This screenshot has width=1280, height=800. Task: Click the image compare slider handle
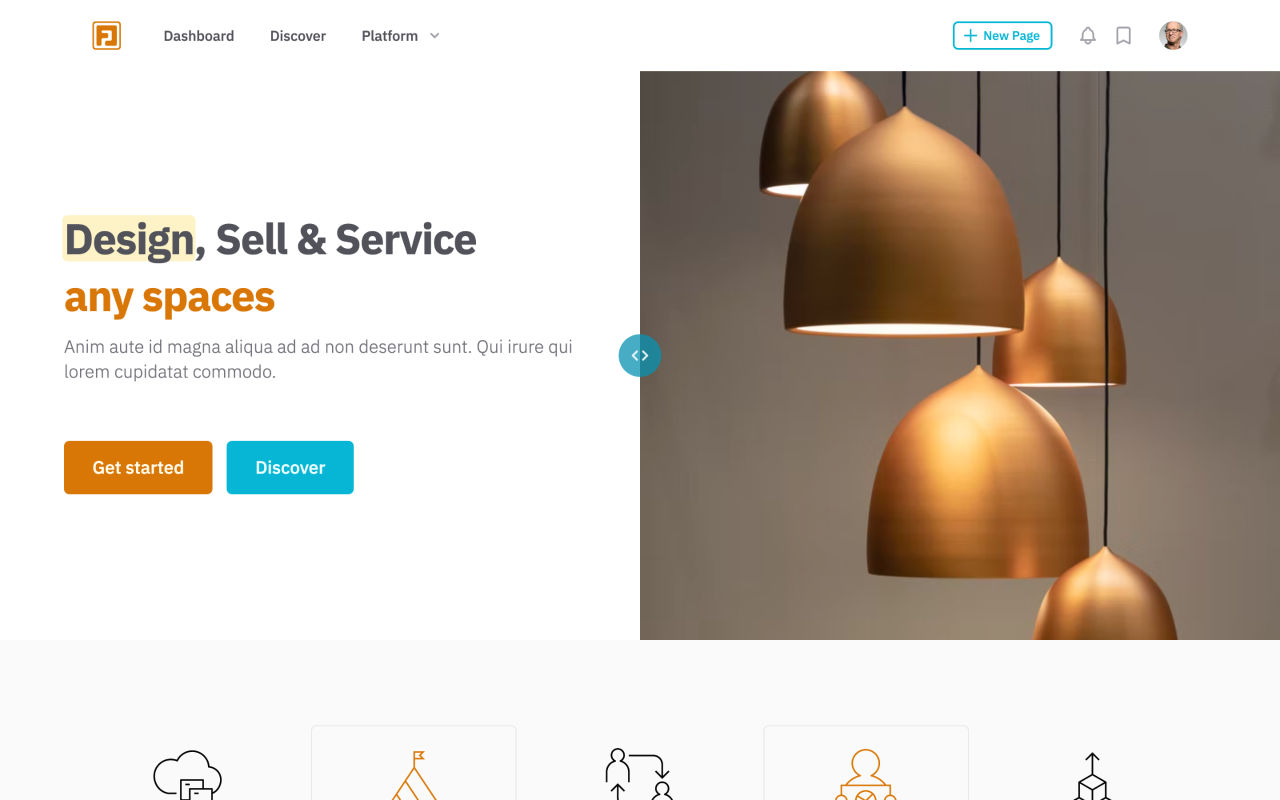coord(640,355)
